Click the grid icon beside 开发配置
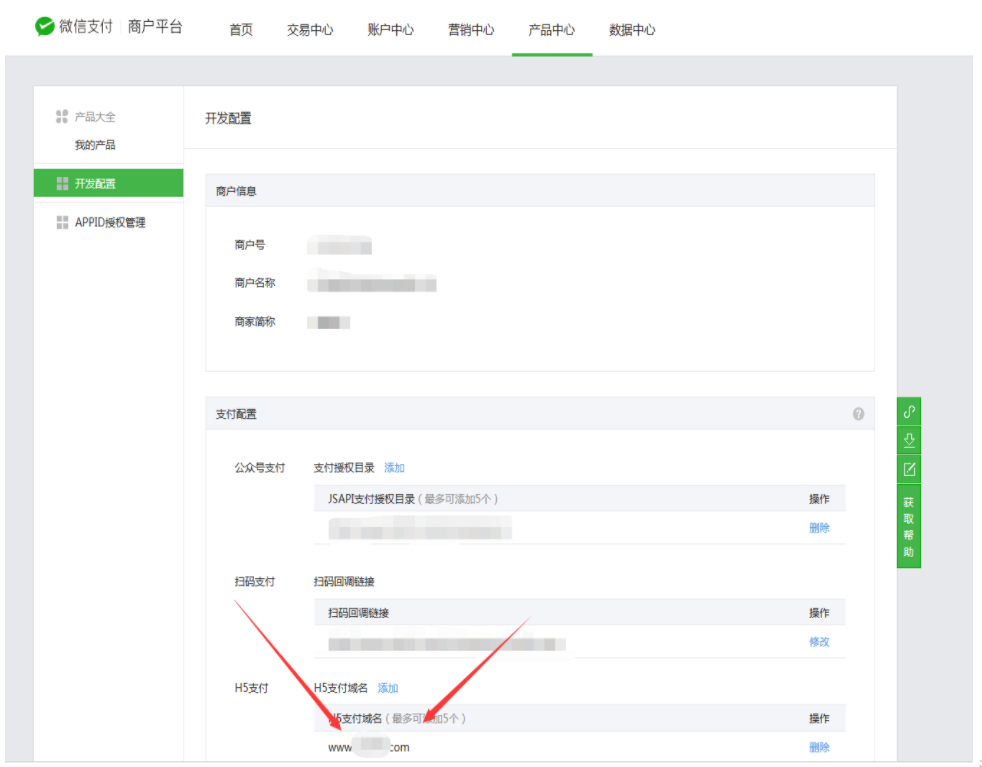Image resolution: width=982 pixels, height=767 pixels. point(62,183)
